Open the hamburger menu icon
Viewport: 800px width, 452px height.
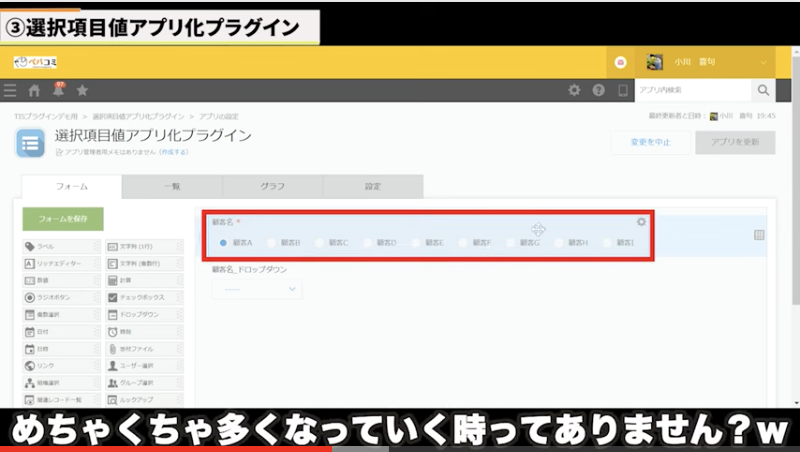pyautogui.click(x=10, y=90)
